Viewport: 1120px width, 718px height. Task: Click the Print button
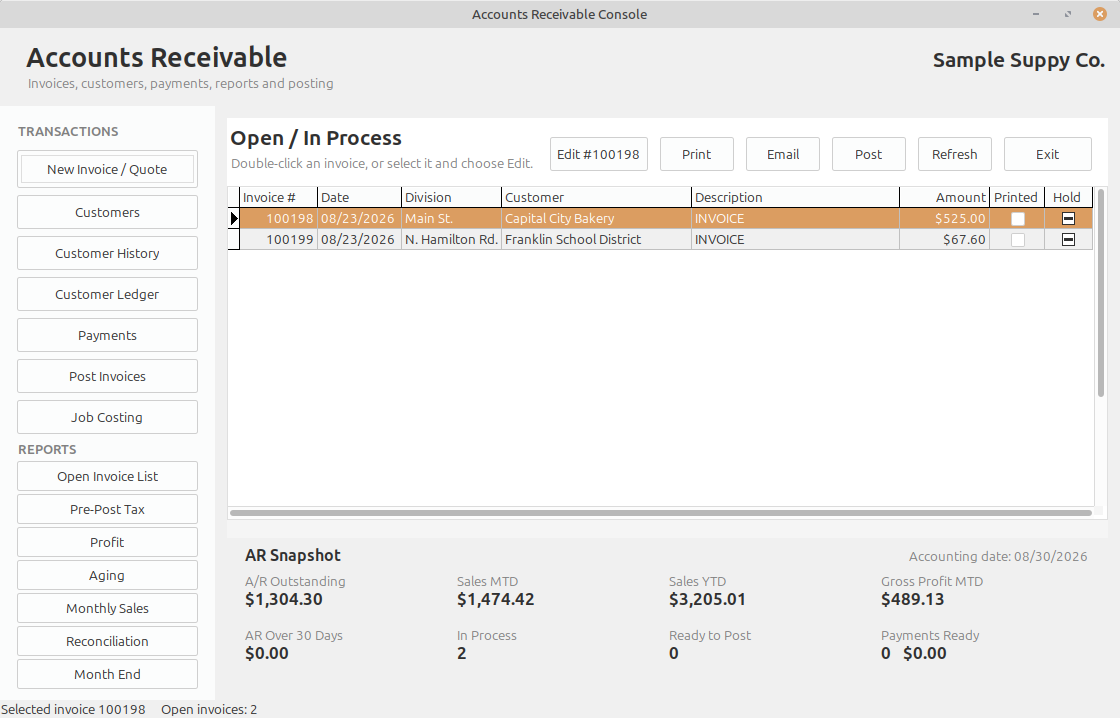696,154
